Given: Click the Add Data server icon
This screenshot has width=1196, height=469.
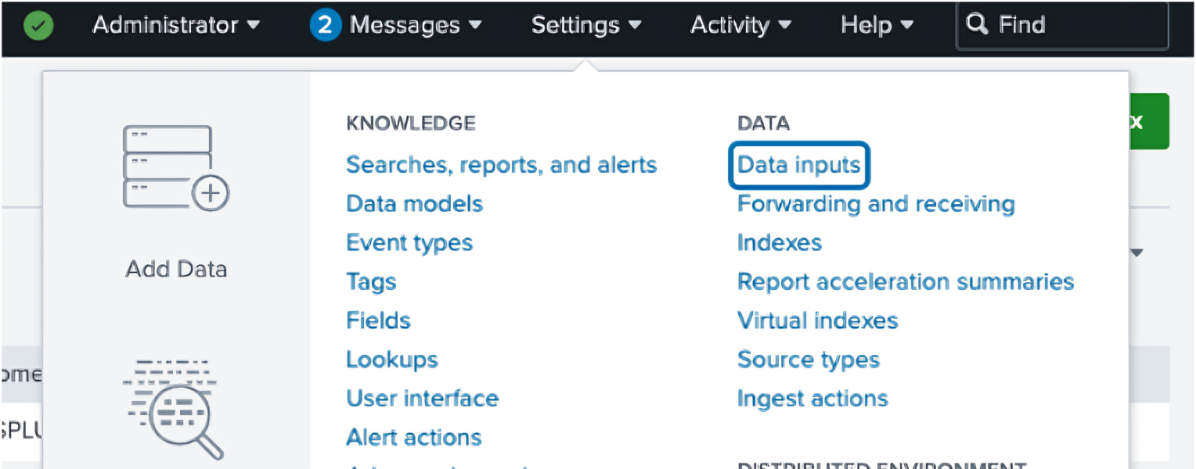Looking at the screenshot, I should 176,167.
